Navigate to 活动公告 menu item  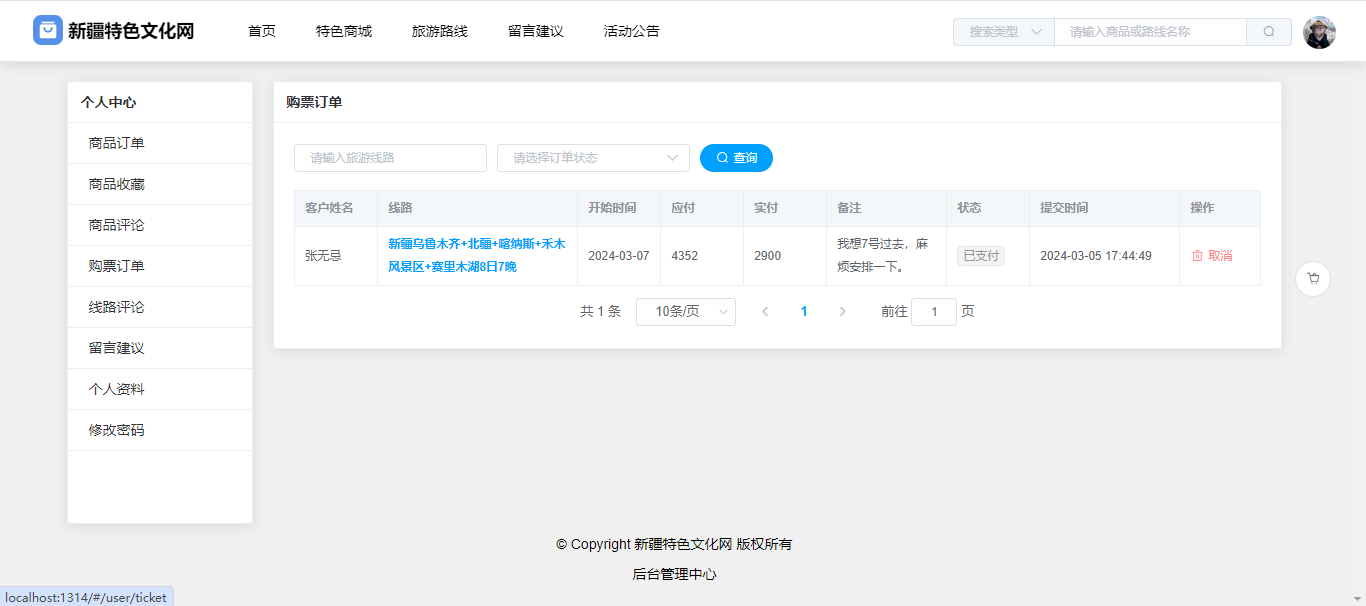click(x=632, y=31)
